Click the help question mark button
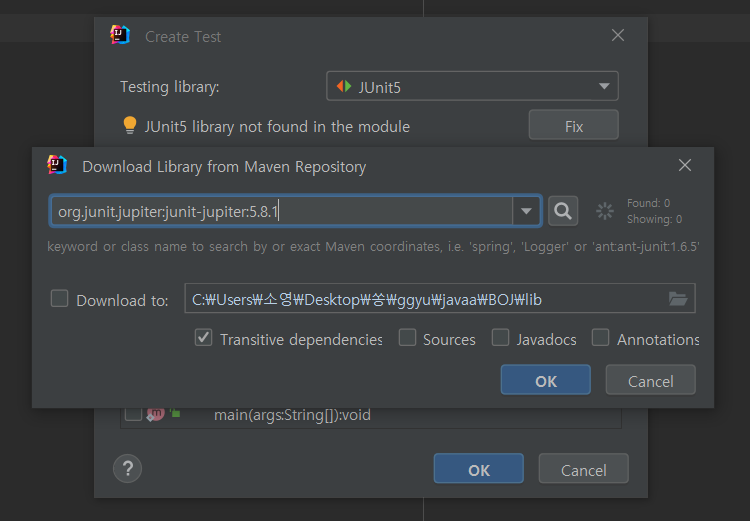750x521 pixels. coord(127,468)
